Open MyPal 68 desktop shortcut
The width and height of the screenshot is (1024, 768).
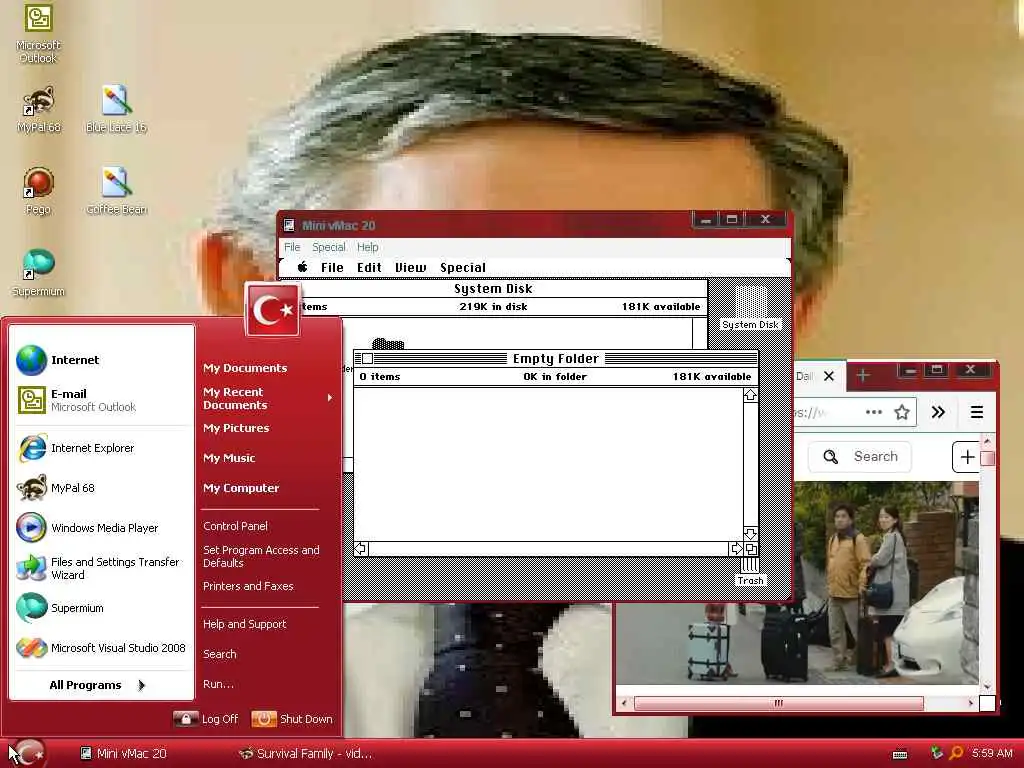[x=38, y=109]
